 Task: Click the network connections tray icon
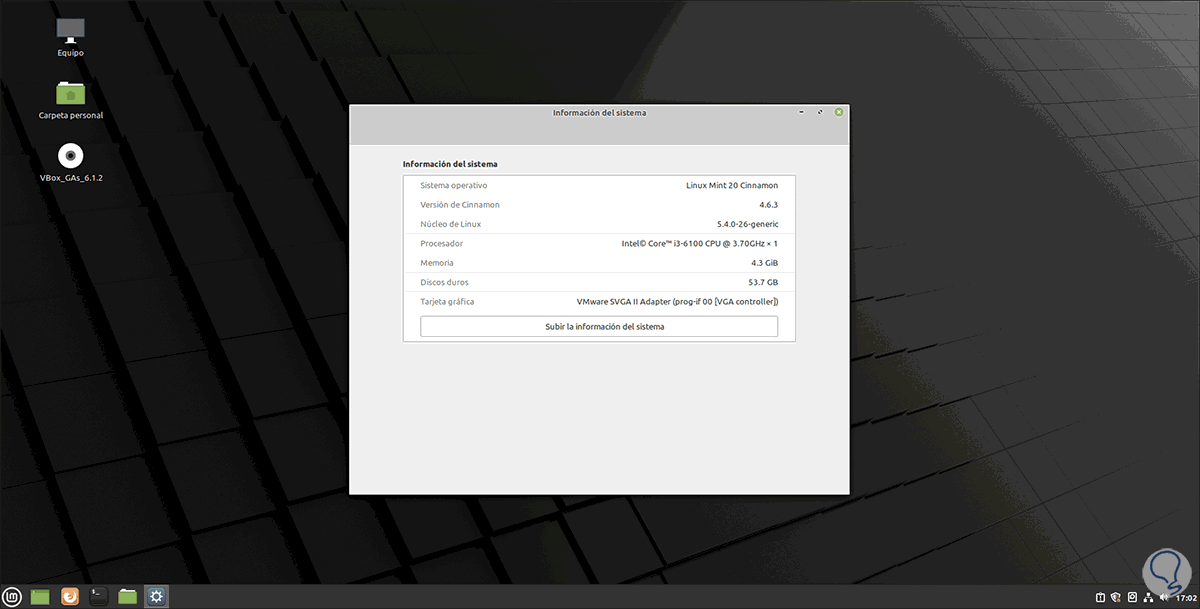point(1148,597)
